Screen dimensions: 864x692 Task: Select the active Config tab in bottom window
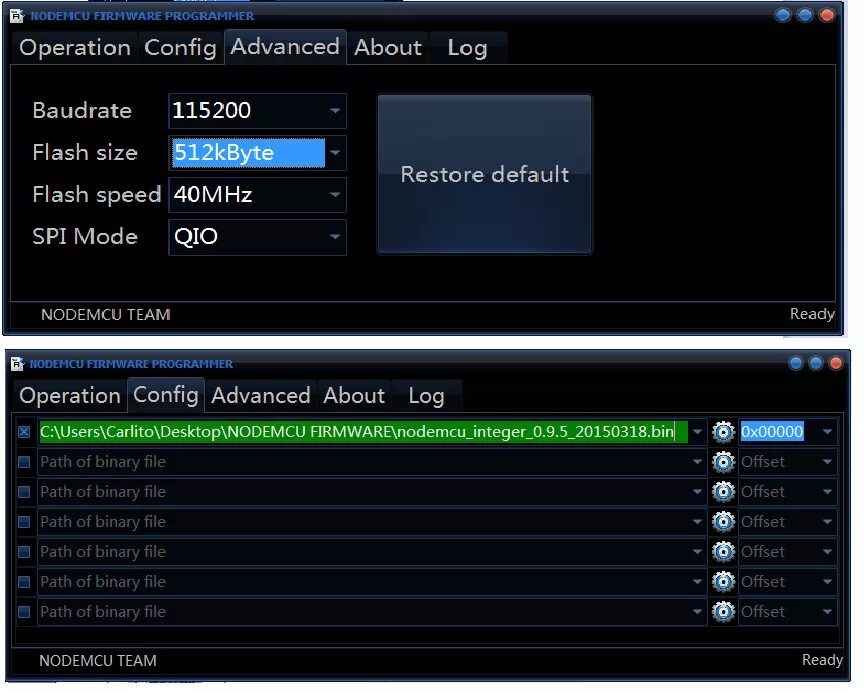pos(166,394)
